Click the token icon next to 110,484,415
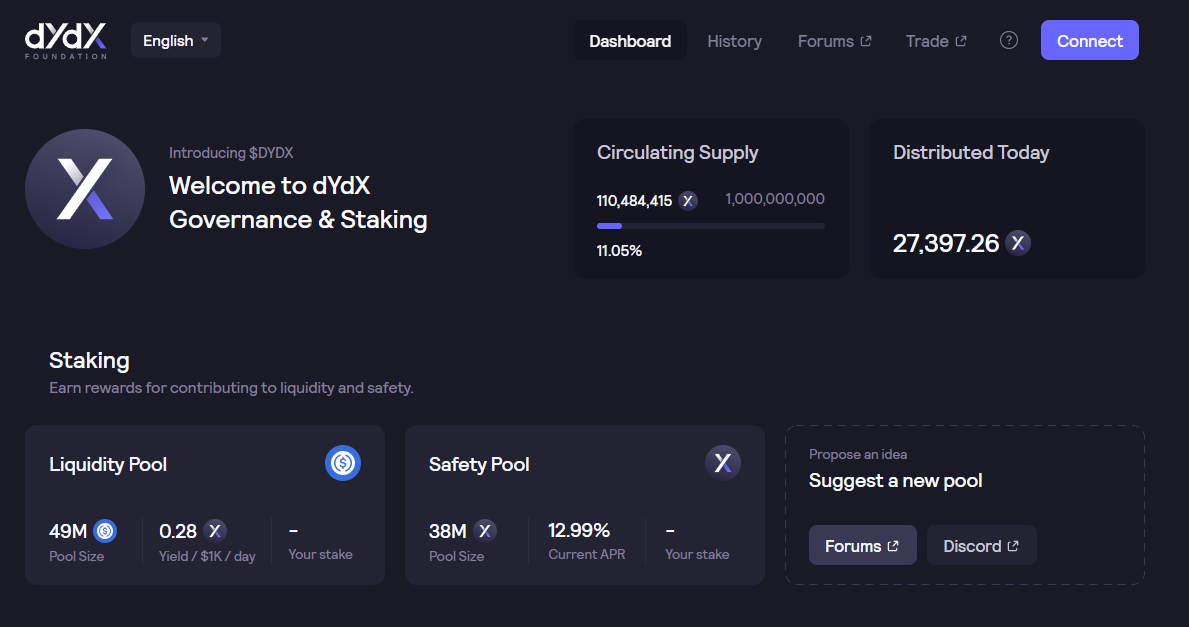The height and width of the screenshot is (627, 1189). coord(688,200)
